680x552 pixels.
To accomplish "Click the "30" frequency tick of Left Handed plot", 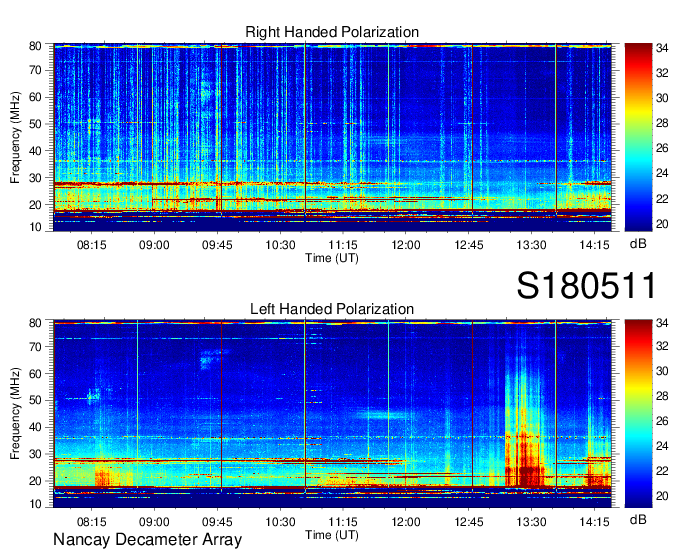I will [35, 454].
